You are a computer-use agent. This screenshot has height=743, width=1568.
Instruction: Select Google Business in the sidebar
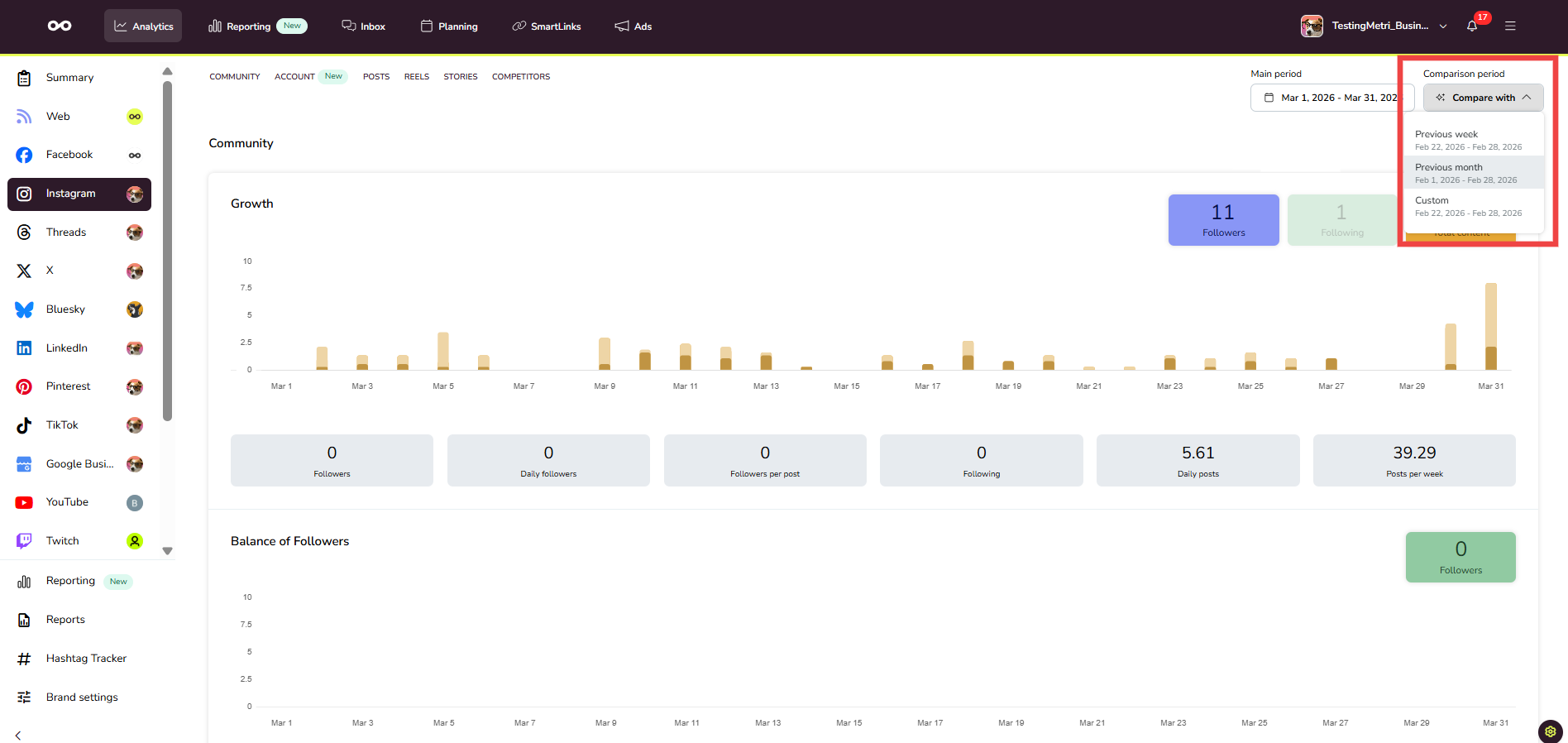tap(79, 464)
